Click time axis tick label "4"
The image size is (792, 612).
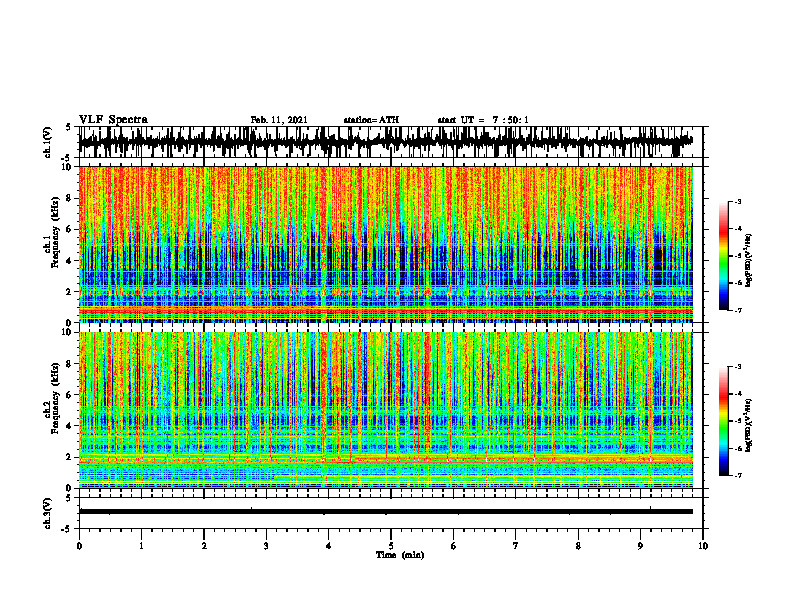[x=329, y=546]
